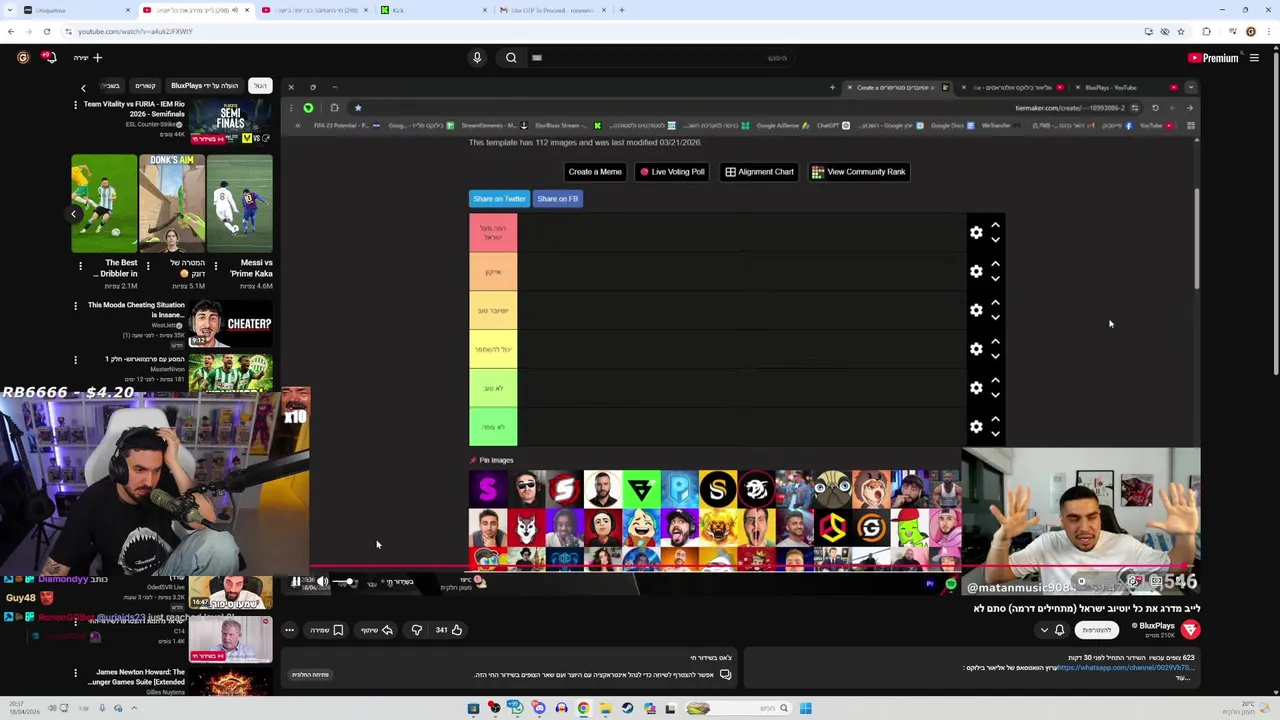The height and width of the screenshot is (720, 1280).
Task: Move the red tier row up
Action: (995, 225)
